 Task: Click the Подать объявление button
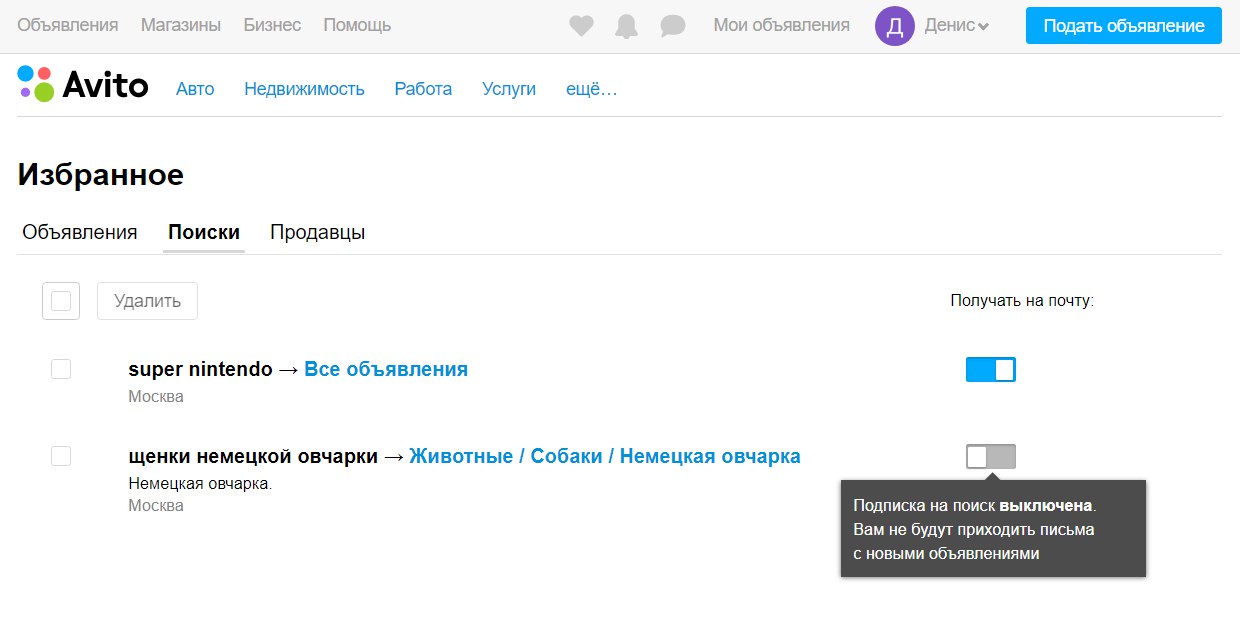click(1124, 26)
